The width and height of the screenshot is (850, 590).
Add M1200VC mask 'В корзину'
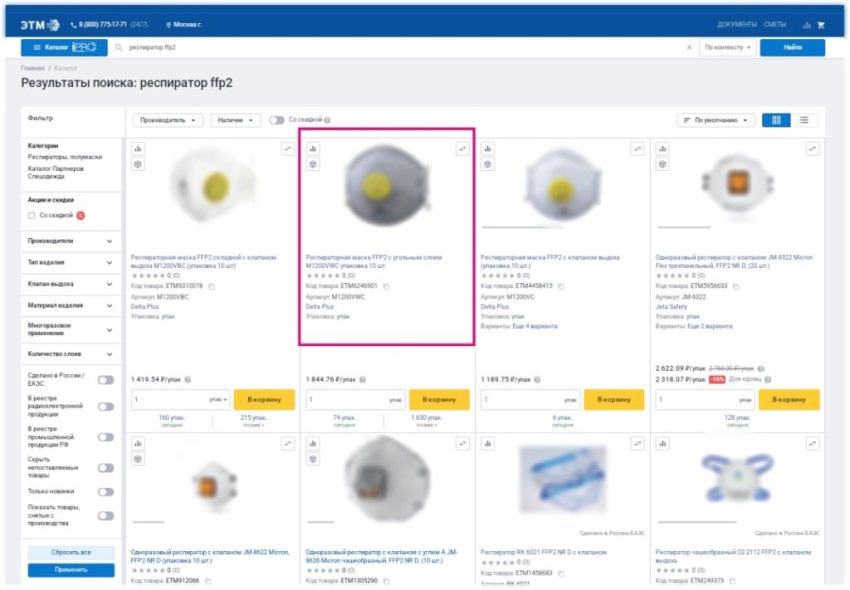[614, 400]
